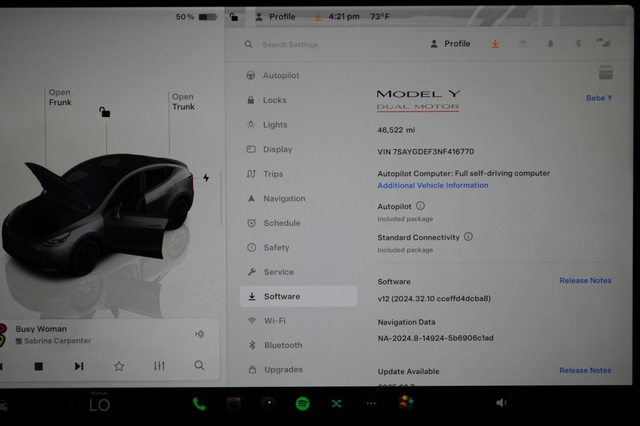The image size is (640, 426).
Task: Click navigation data NA-2024.8-14924 text
Action: (x=436, y=338)
